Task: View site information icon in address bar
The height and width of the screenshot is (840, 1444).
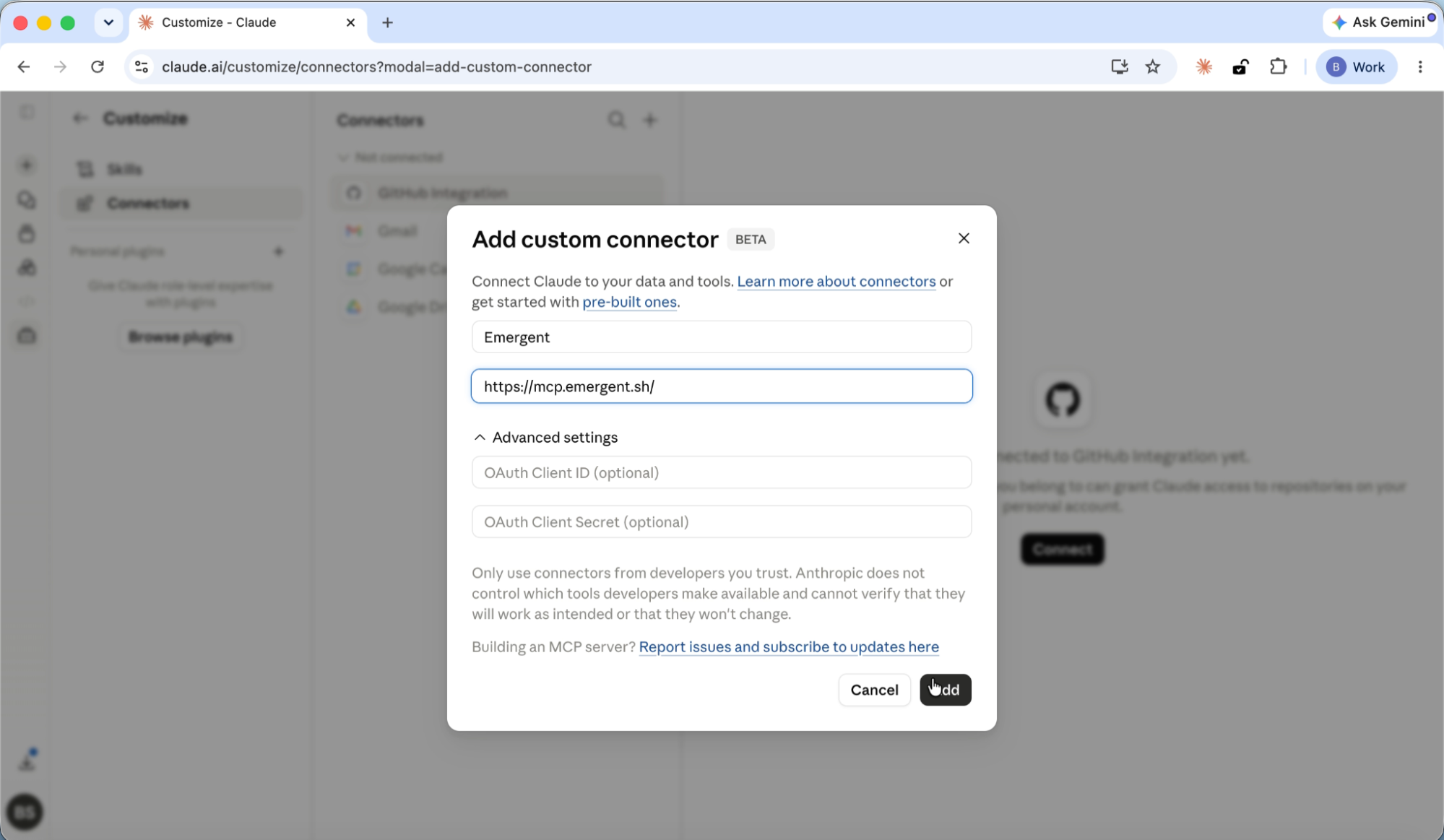Action: point(142,67)
